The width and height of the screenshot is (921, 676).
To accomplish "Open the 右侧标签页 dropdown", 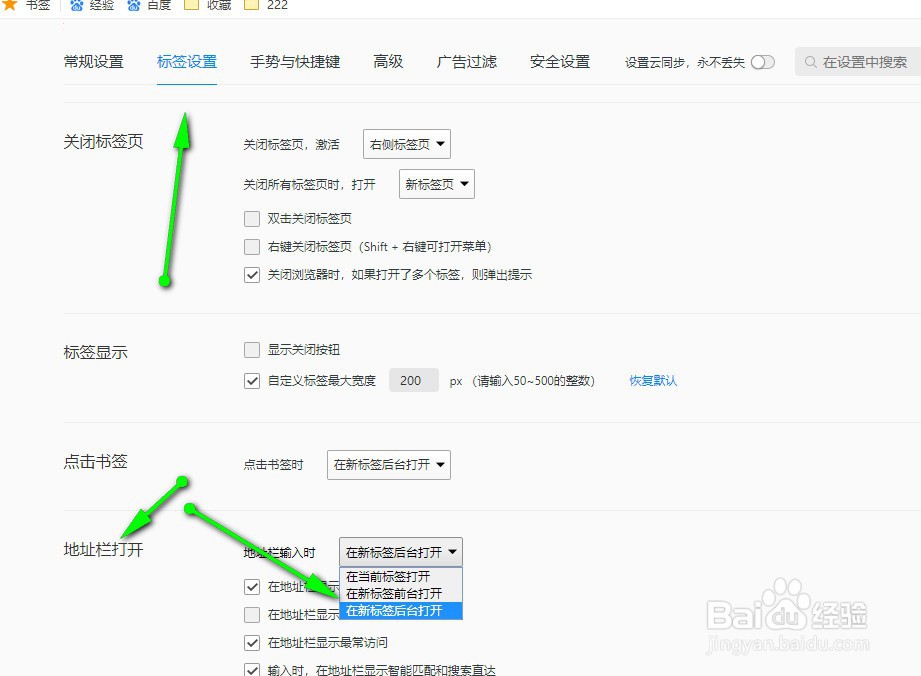I will (406, 143).
